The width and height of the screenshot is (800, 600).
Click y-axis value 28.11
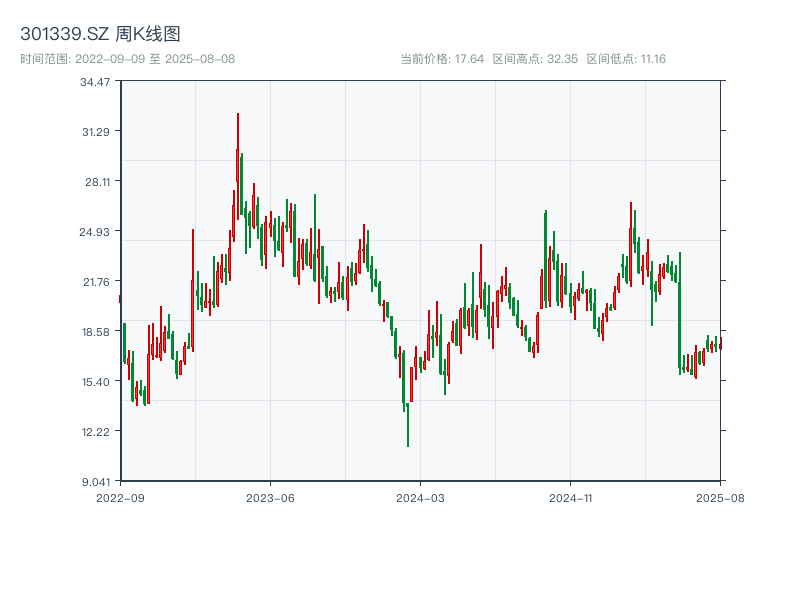(97, 182)
